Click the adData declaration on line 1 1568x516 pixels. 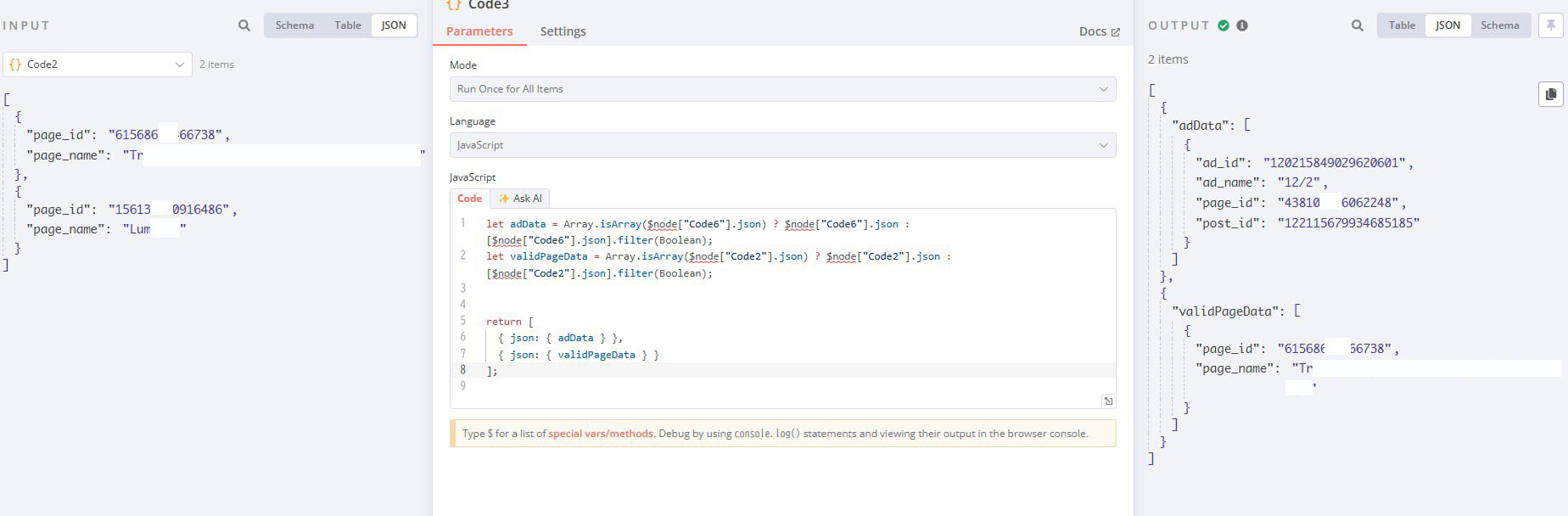697,232
